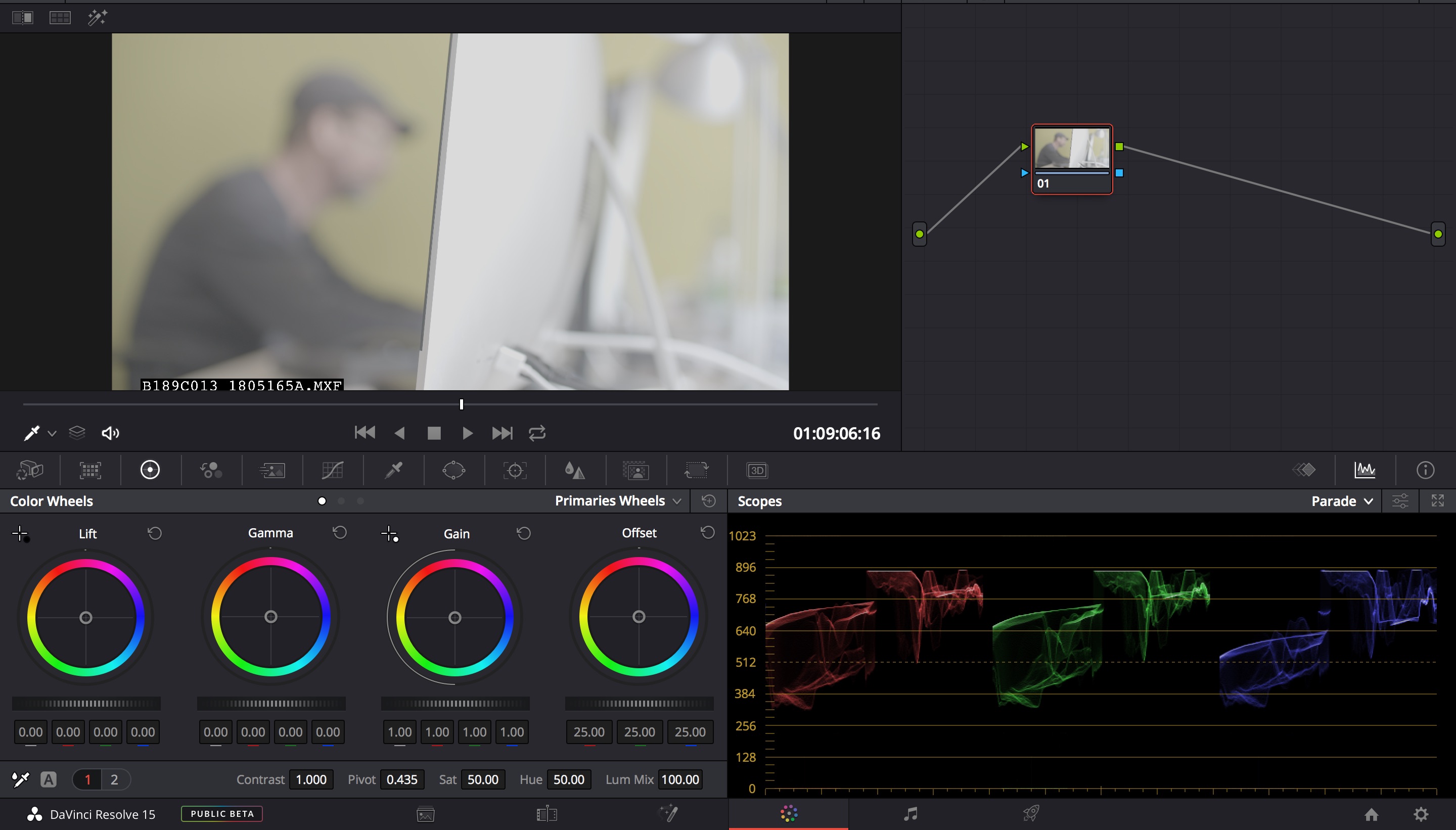1456x830 pixels.
Task: Switch to the Color page tab
Action: [x=789, y=813]
